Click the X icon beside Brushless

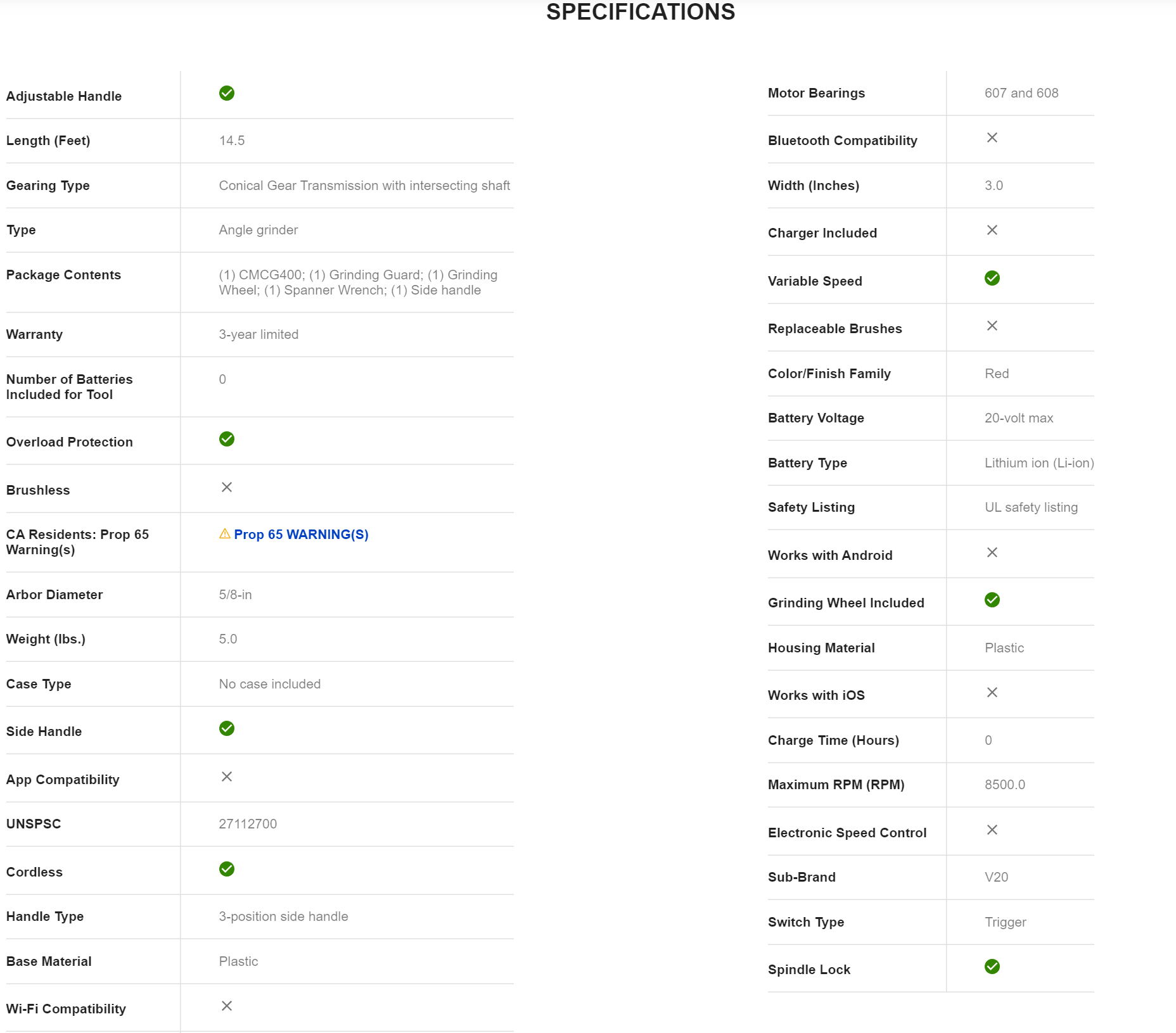[x=227, y=487]
